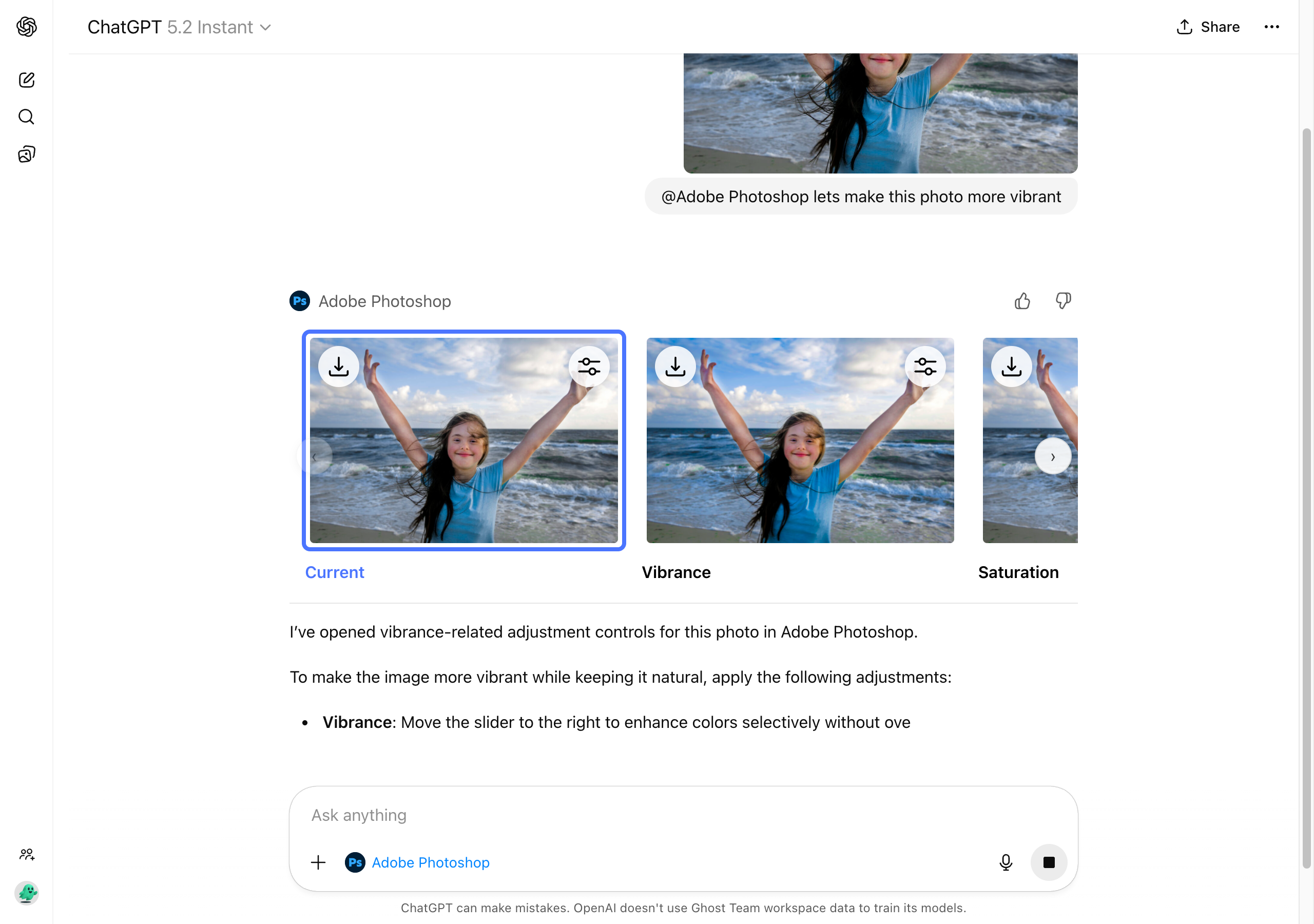Advance the carousel with right arrow
1314x924 pixels.
click(x=1052, y=456)
